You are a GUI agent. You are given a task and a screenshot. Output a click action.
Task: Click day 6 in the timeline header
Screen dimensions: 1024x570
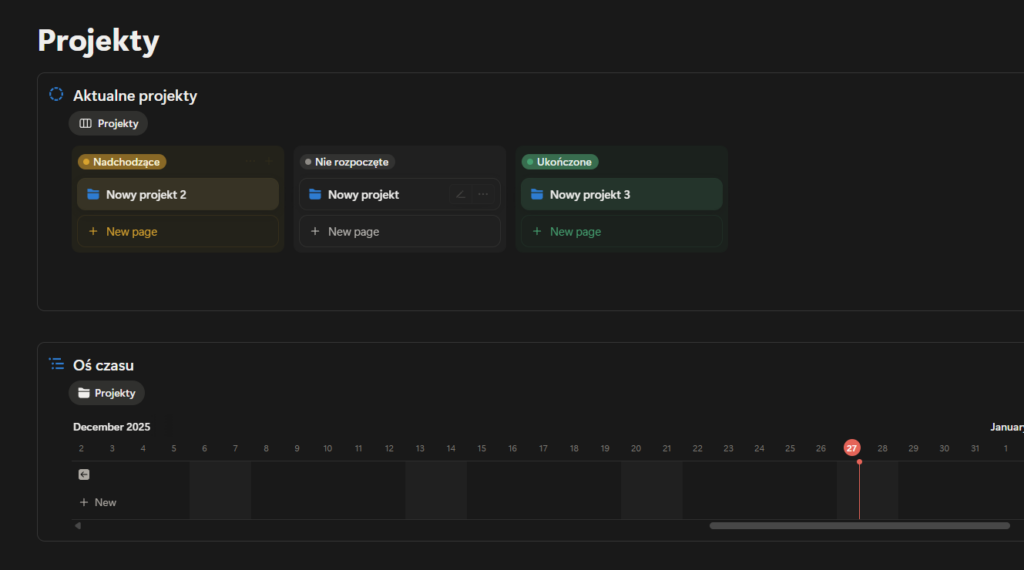click(x=204, y=449)
